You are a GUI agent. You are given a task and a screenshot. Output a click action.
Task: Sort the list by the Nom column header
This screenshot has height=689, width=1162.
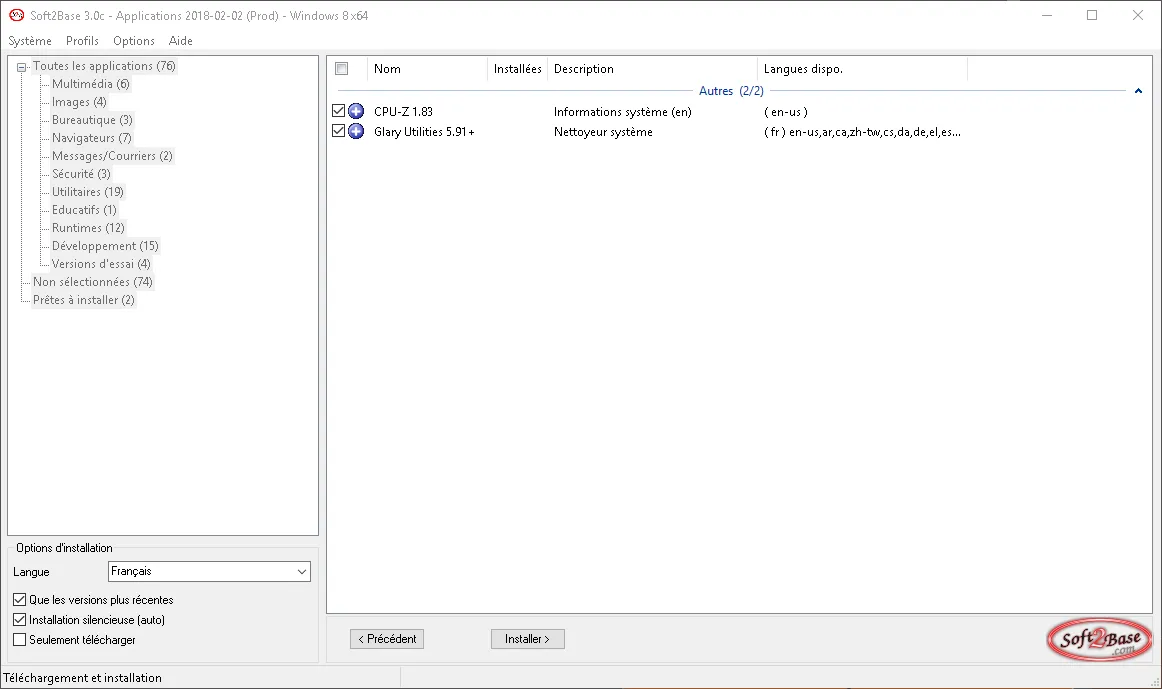[x=427, y=69]
